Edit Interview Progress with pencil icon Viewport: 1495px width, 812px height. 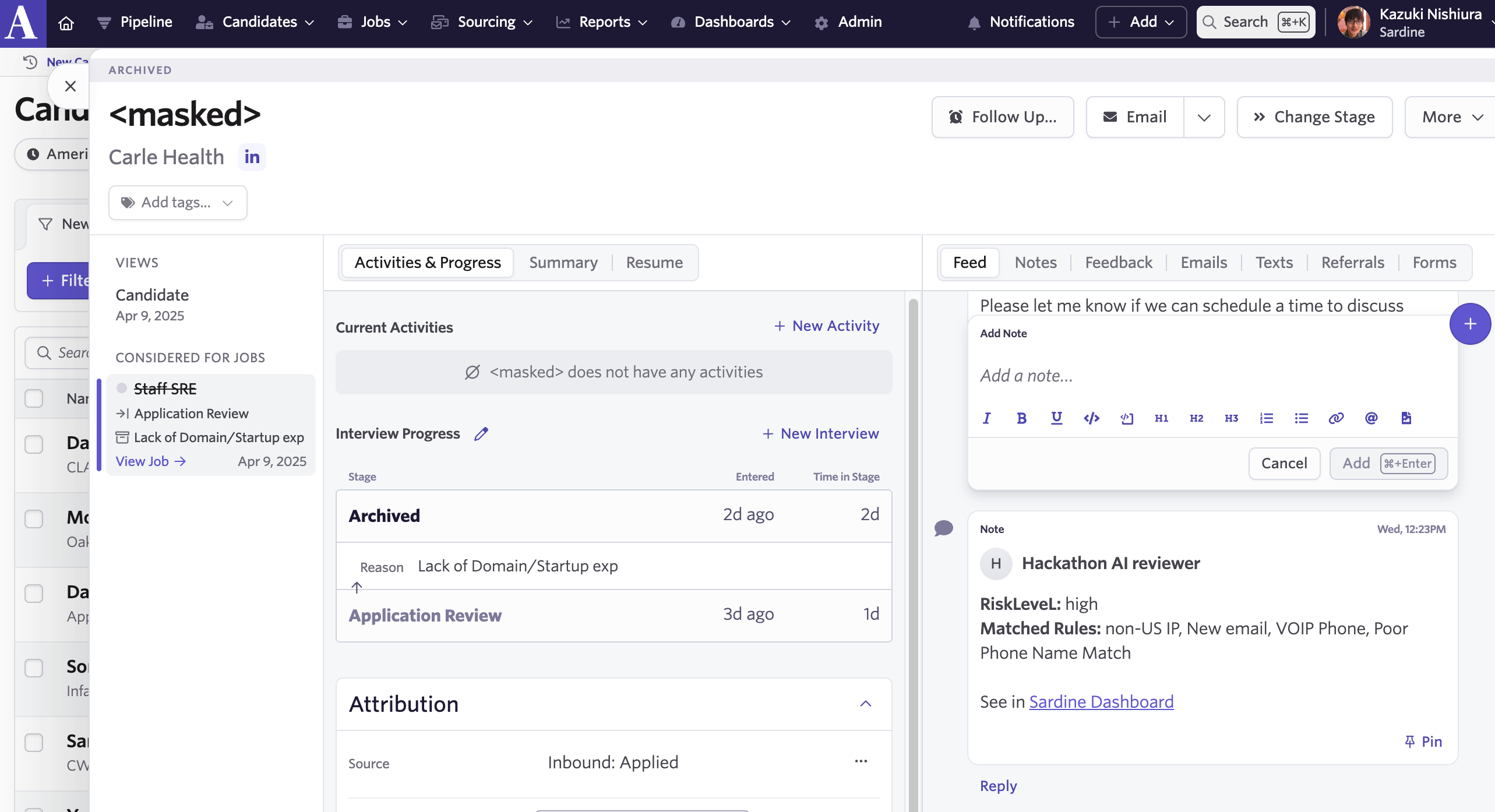click(x=481, y=434)
